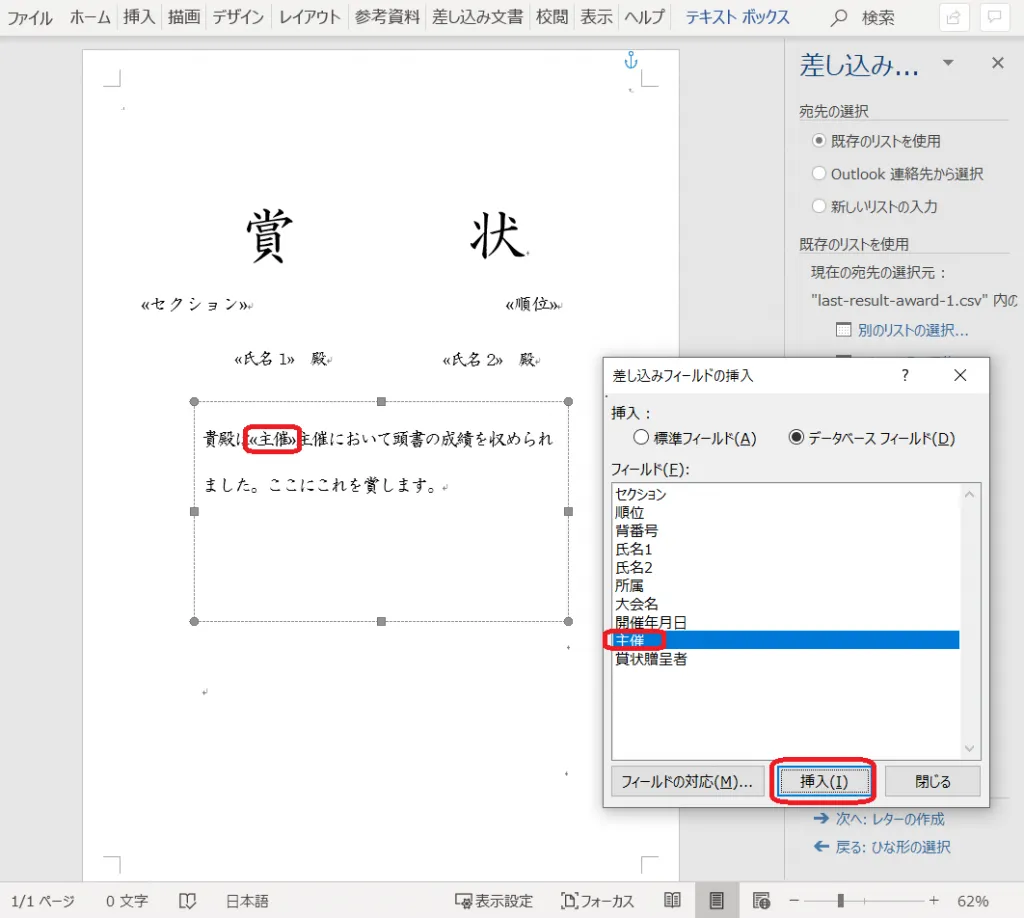Image resolution: width=1024 pixels, height=918 pixels.
Task: Click the anchor icon above the page
Action: pyautogui.click(x=630, y=61)
